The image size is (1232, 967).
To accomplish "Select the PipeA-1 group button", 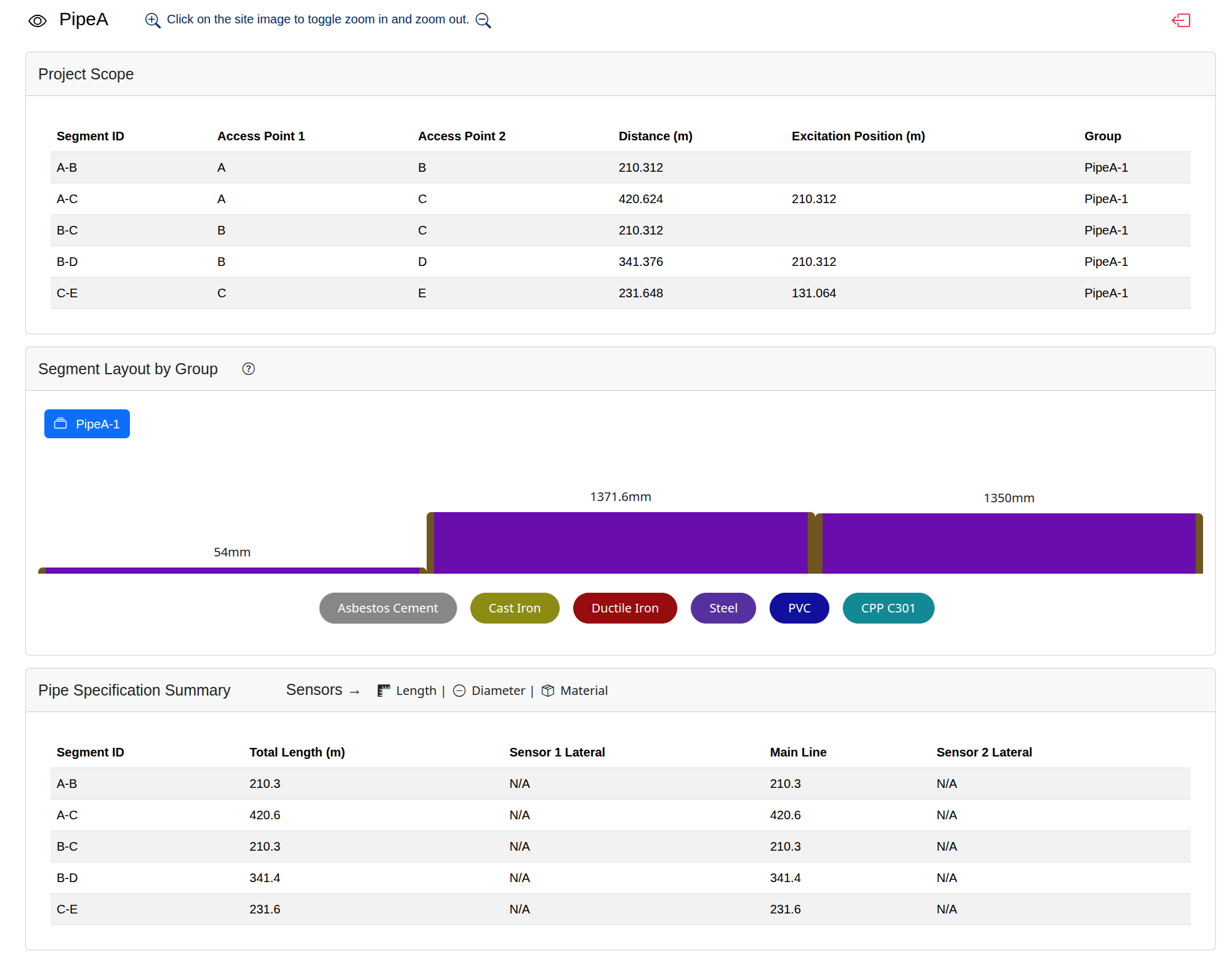I will point(87,423).
